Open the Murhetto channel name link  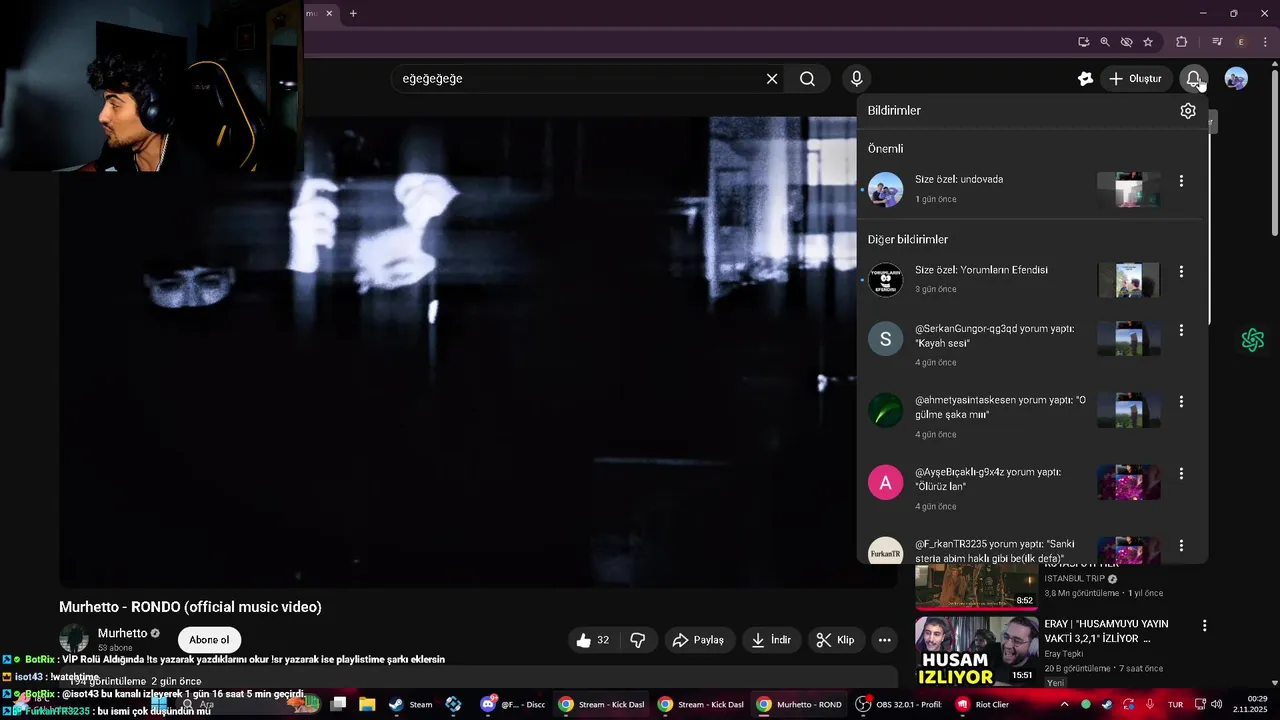pos(122,633)
